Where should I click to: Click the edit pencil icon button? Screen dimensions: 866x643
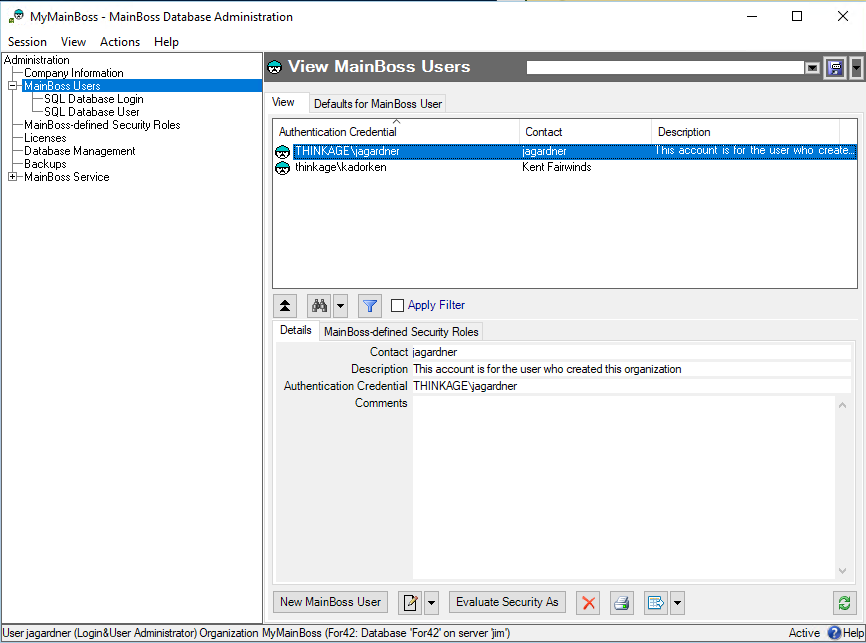(x=410, y=603)
